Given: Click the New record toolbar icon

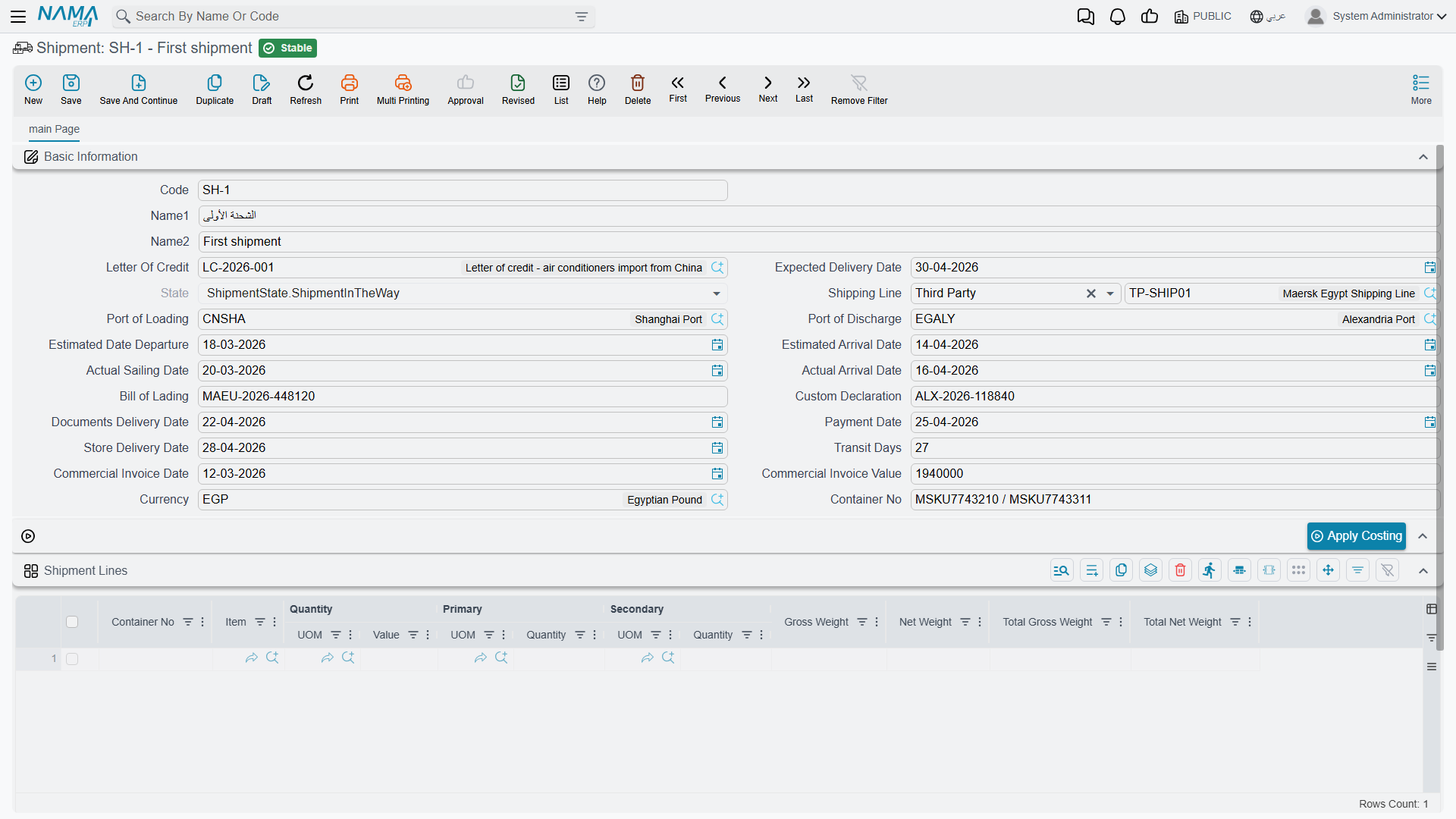Looking at the screenshot, I should (33, 89).
